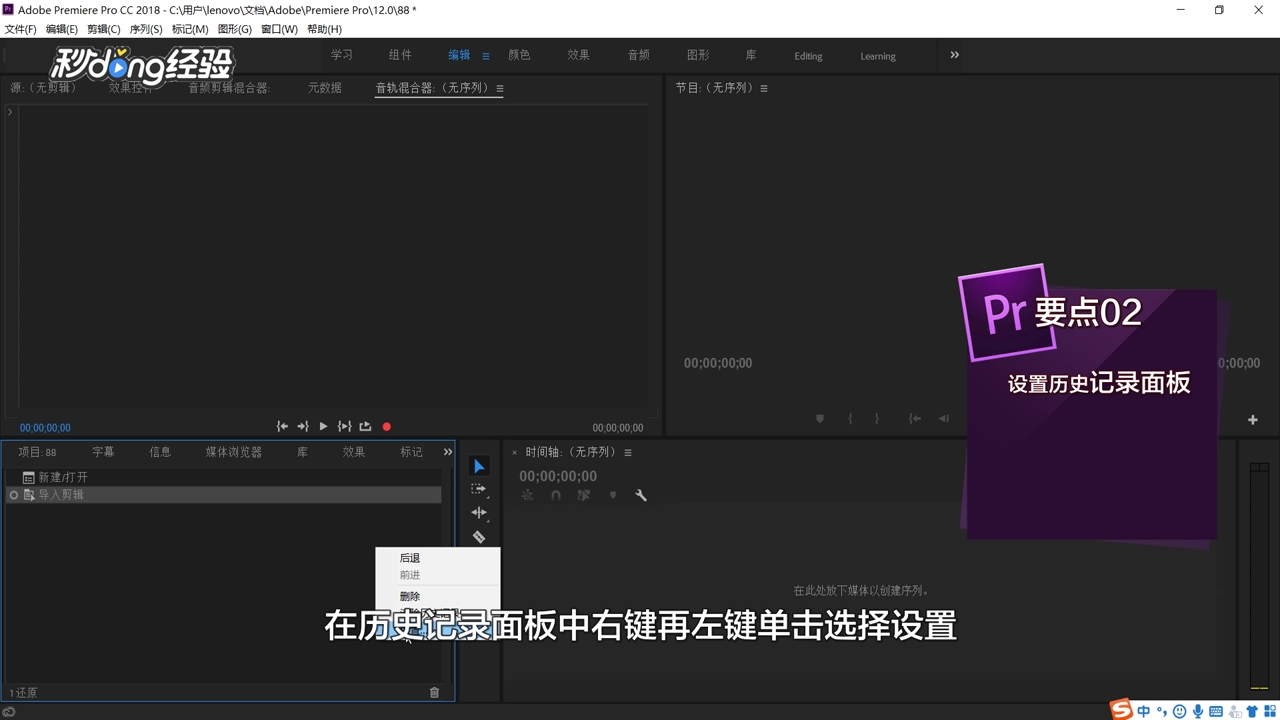Switch to the 图形 workspace

(698, 55)
